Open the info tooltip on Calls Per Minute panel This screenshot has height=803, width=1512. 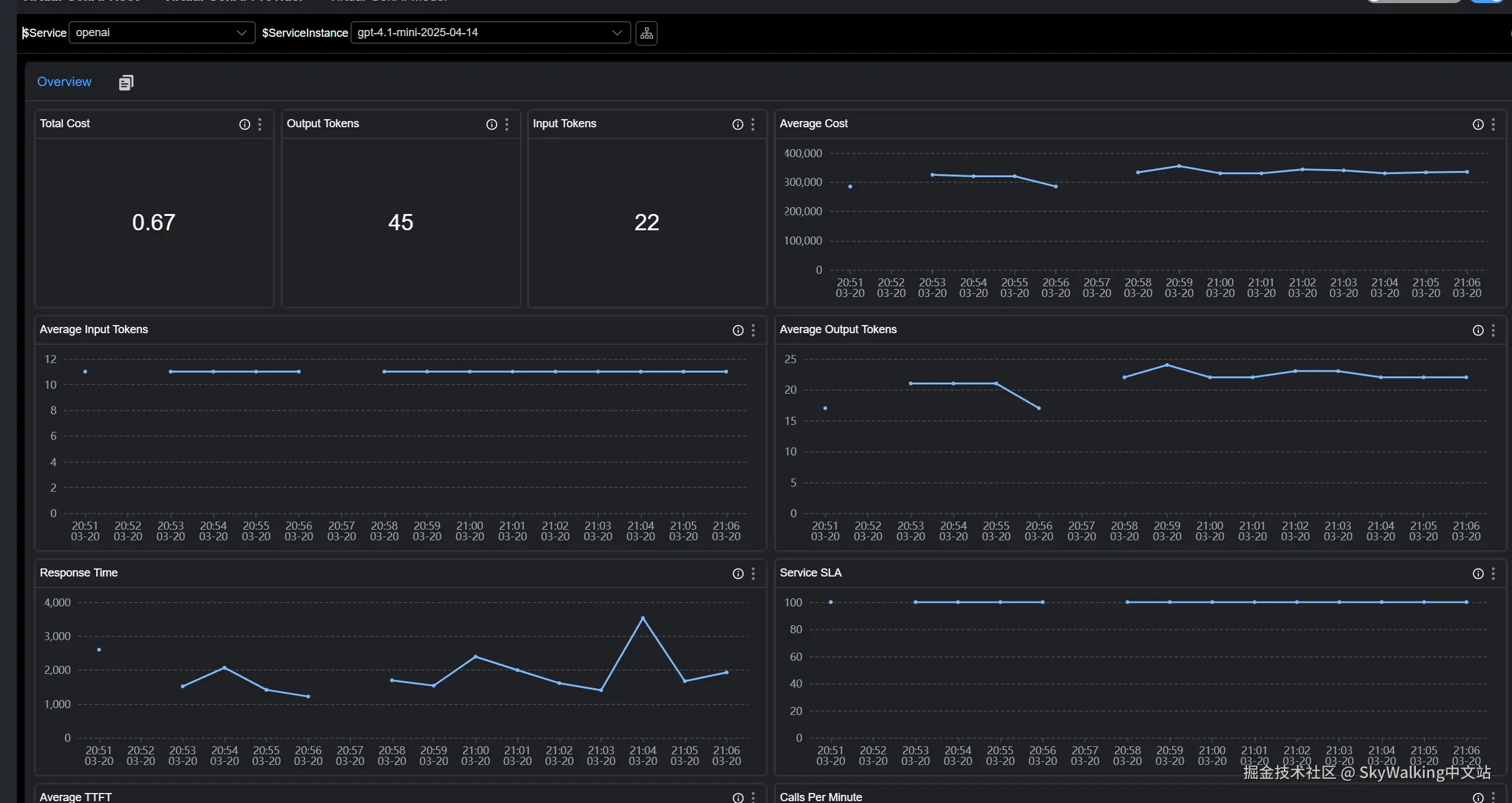(x=1478, y=797)
